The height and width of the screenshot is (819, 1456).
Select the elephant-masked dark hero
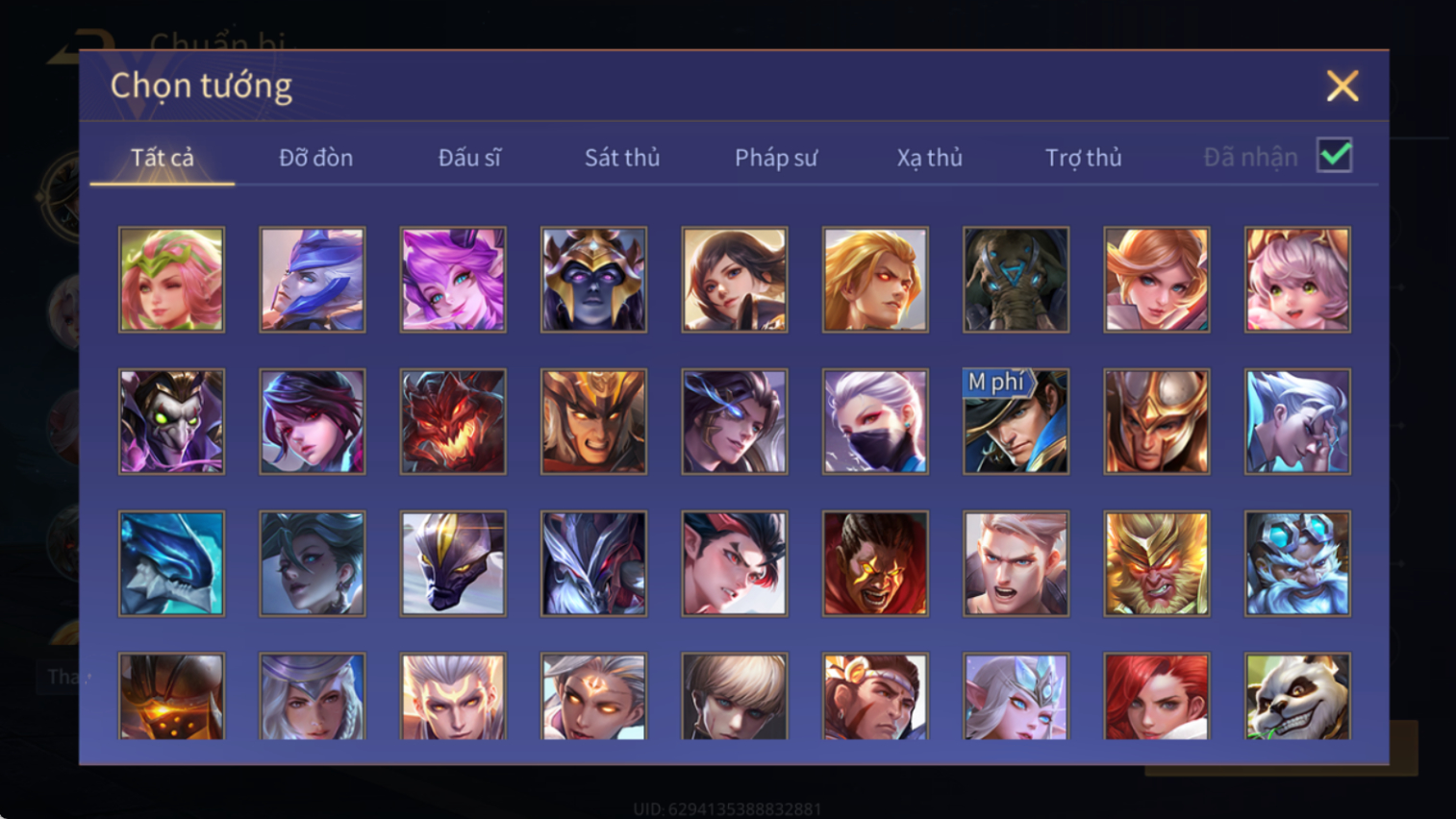(1016, 280)
